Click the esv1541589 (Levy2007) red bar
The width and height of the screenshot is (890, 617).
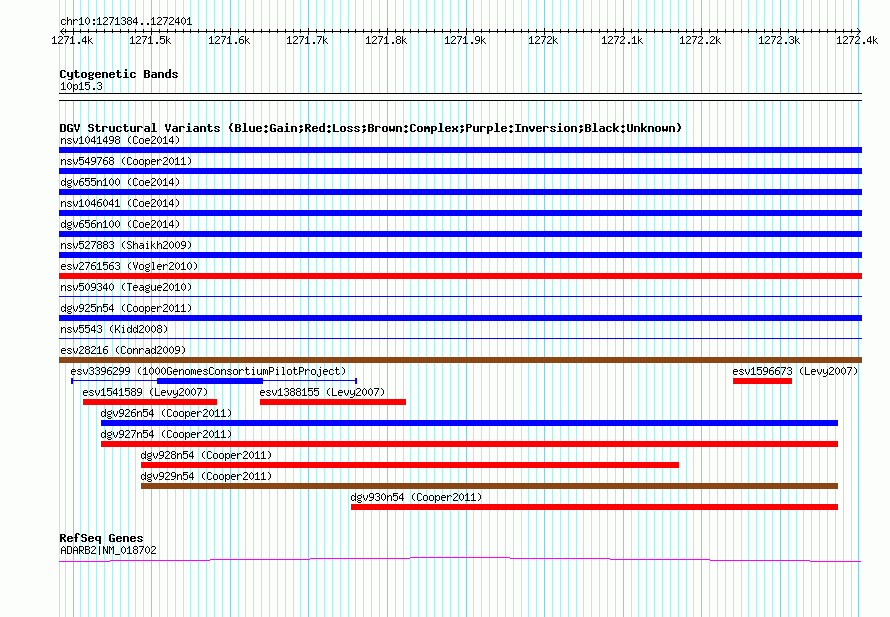coord(150,402)
